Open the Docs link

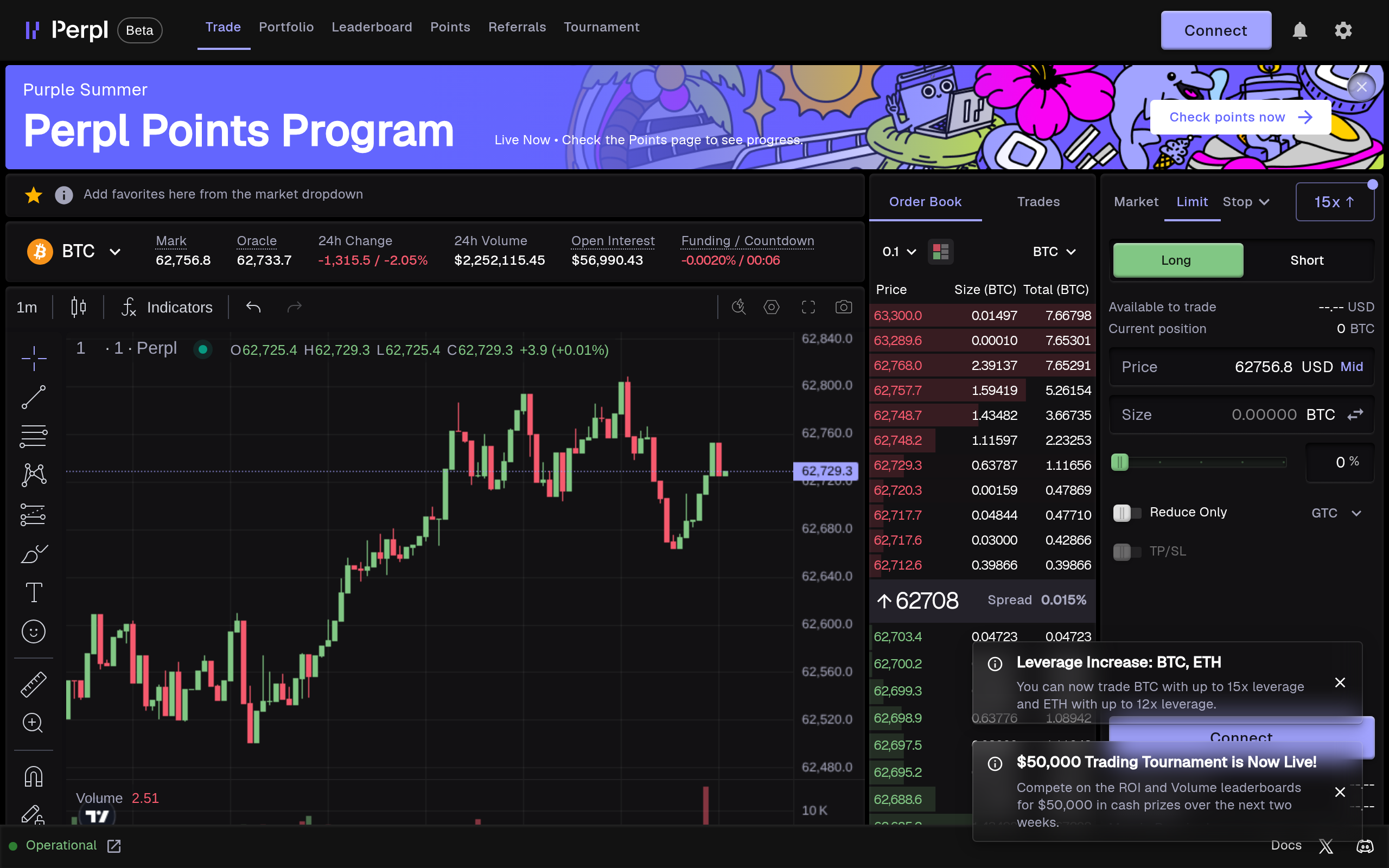click(1286, 846)
